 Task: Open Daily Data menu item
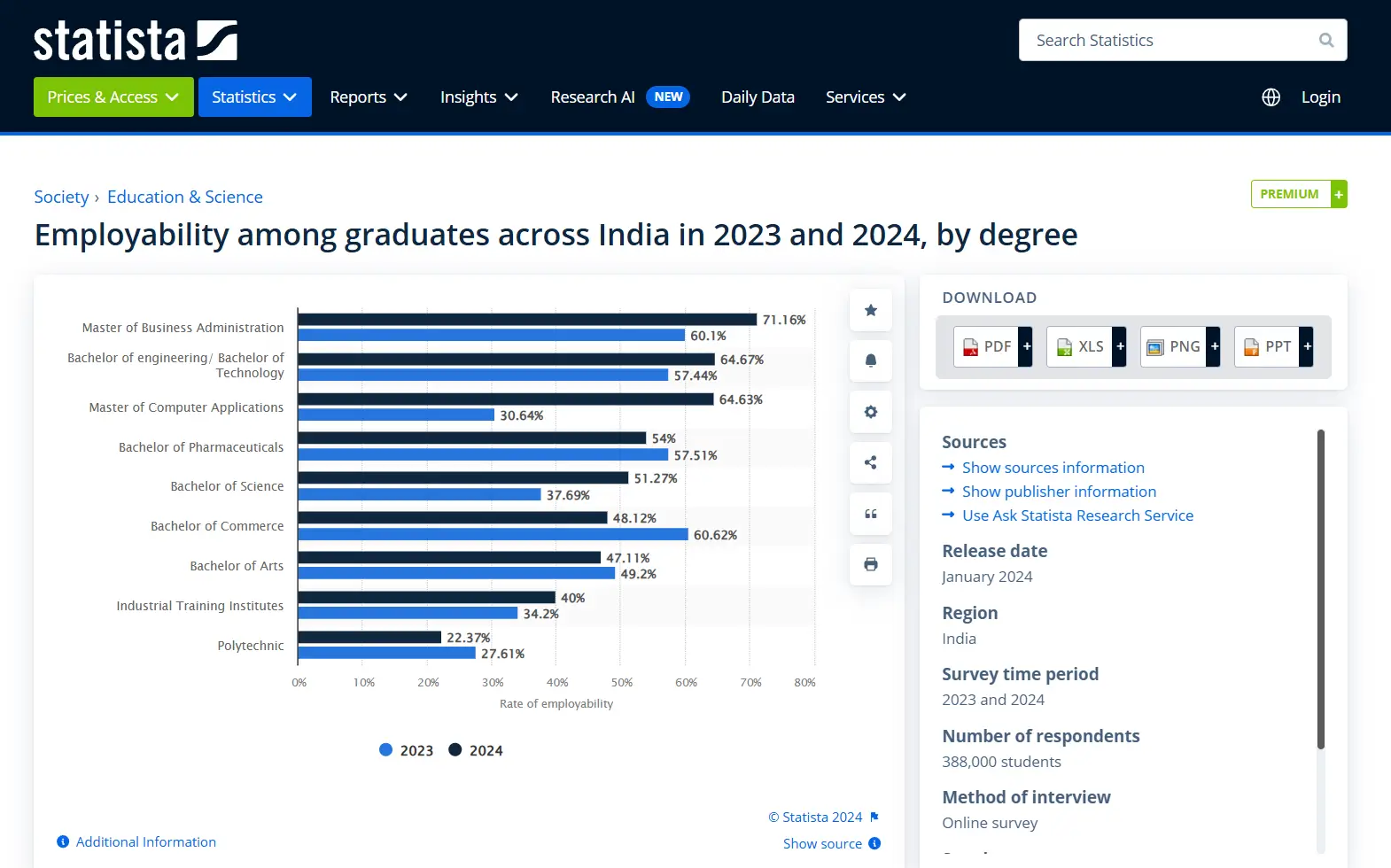[758, 97]
